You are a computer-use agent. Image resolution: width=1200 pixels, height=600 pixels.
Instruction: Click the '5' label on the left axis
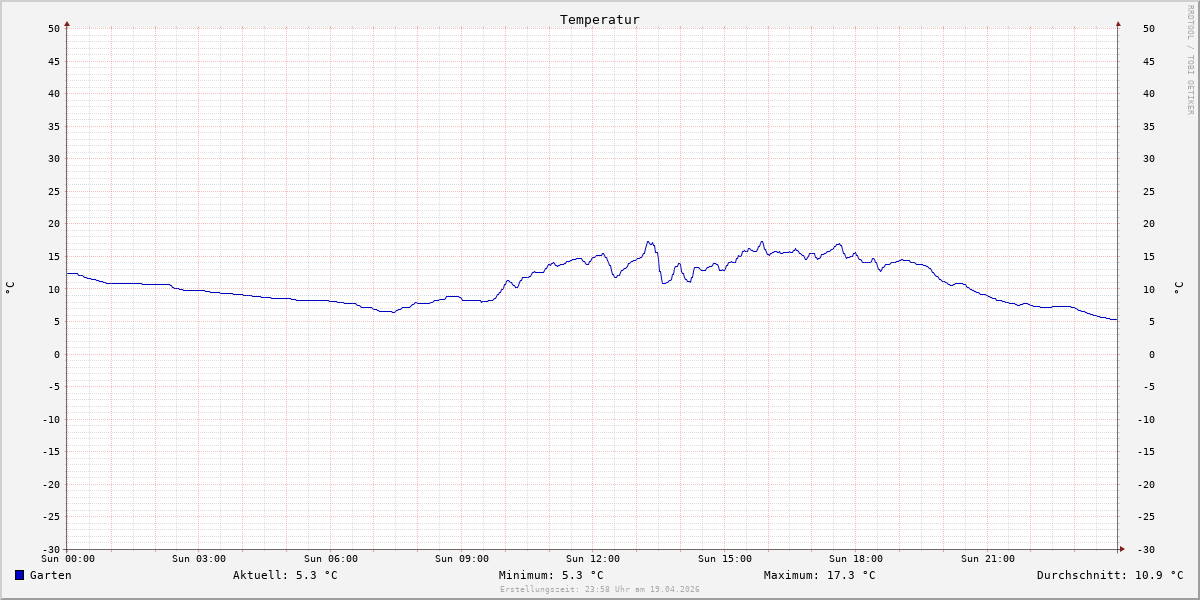point(57,322)
